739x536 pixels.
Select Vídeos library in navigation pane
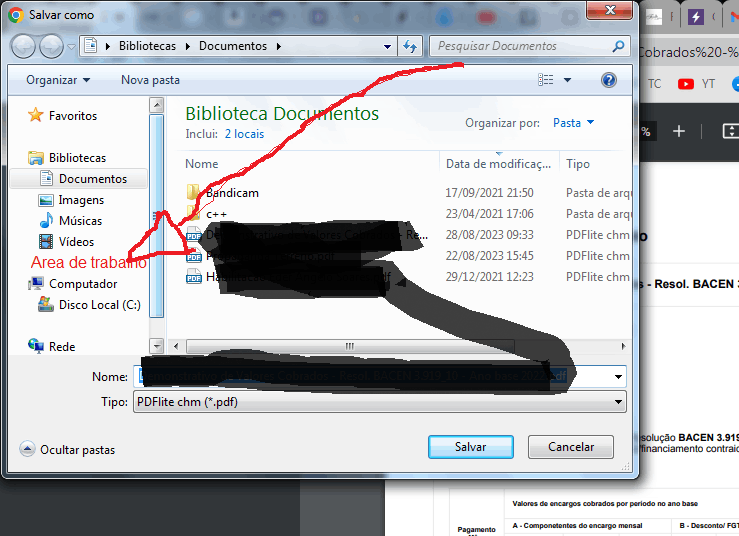76,242
